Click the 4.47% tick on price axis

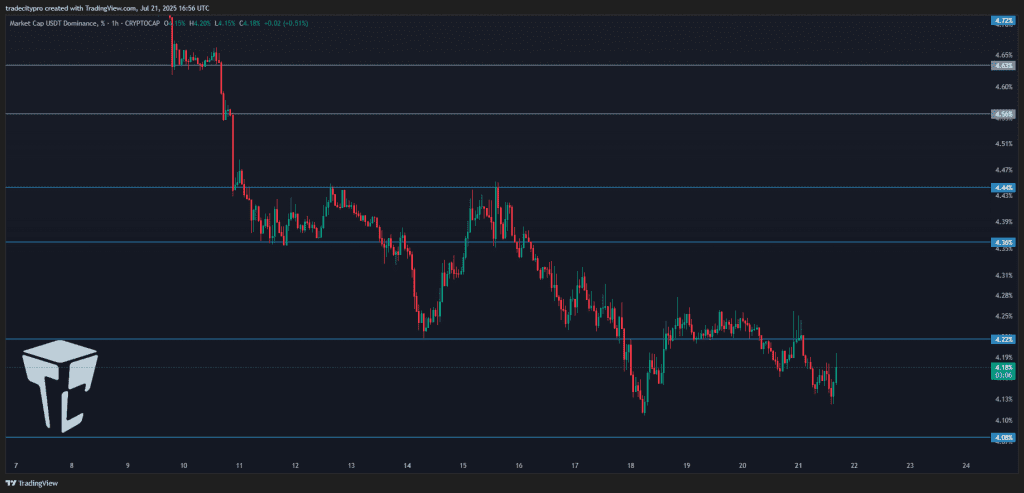(1002, 169)
